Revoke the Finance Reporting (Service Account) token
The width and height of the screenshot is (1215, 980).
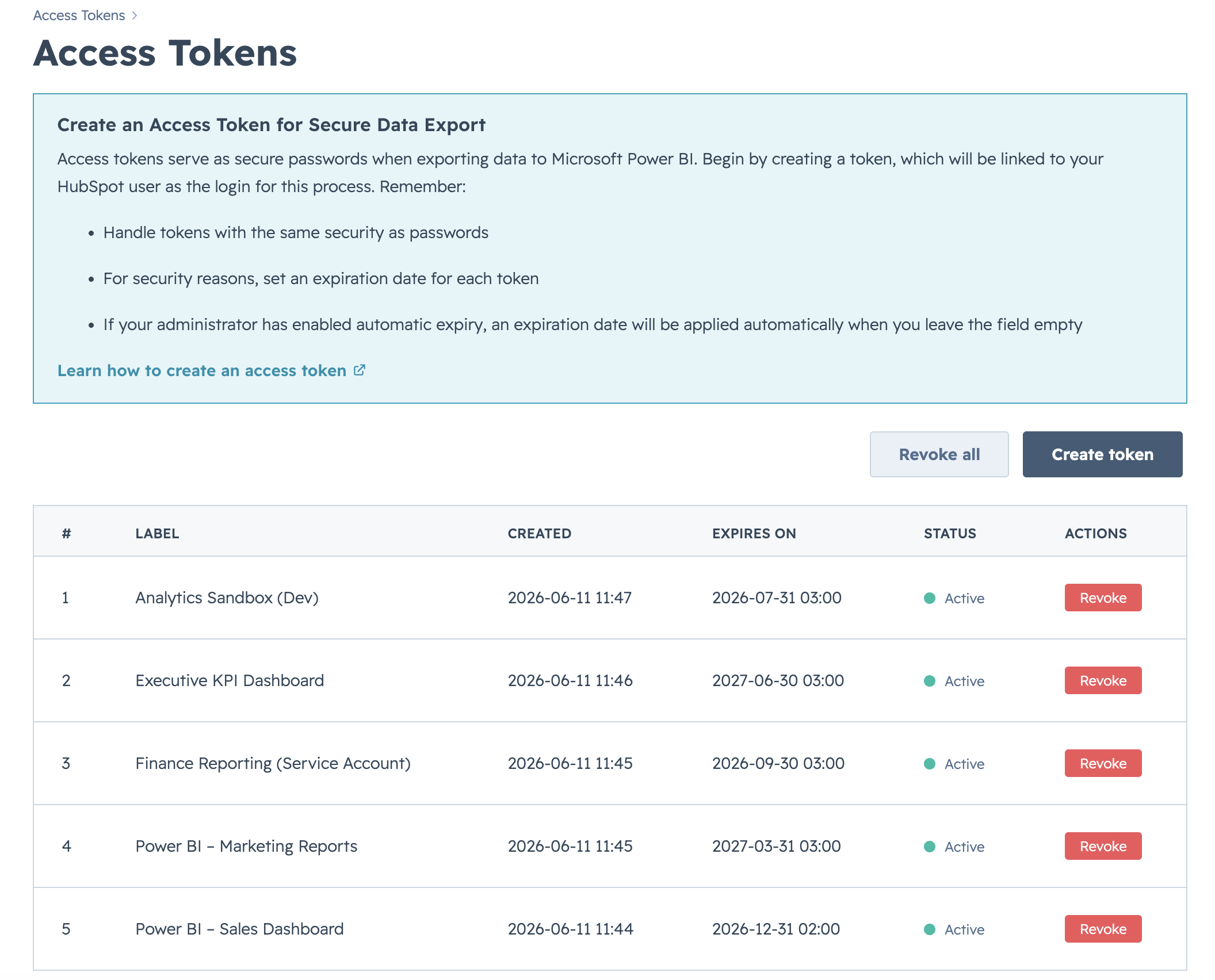coord(1103,763)
